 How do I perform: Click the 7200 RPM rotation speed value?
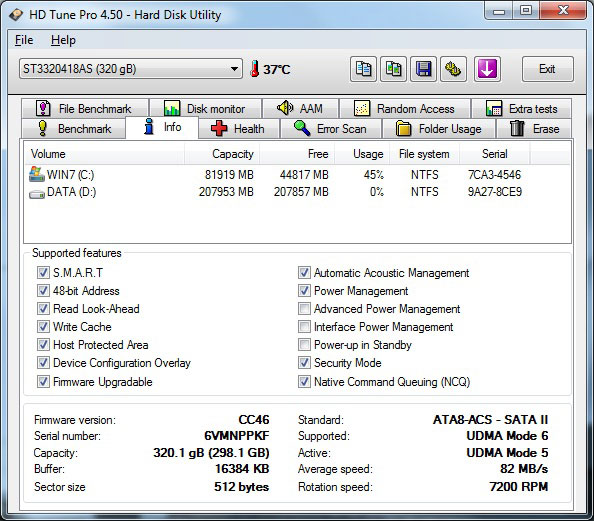pos(519,486)
